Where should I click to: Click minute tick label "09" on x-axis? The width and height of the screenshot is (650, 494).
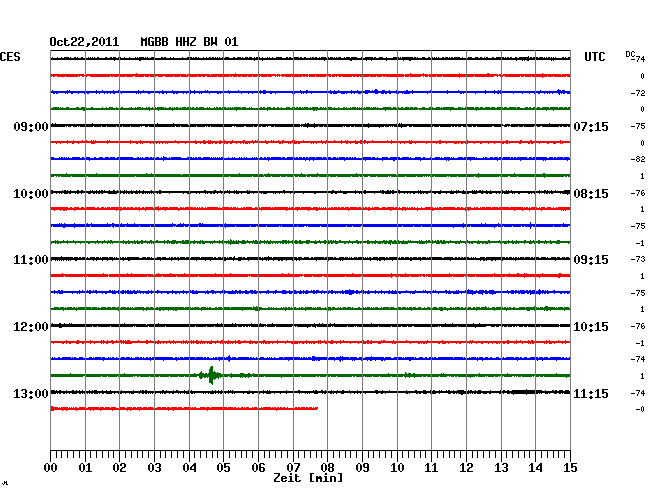coord(362,468)
